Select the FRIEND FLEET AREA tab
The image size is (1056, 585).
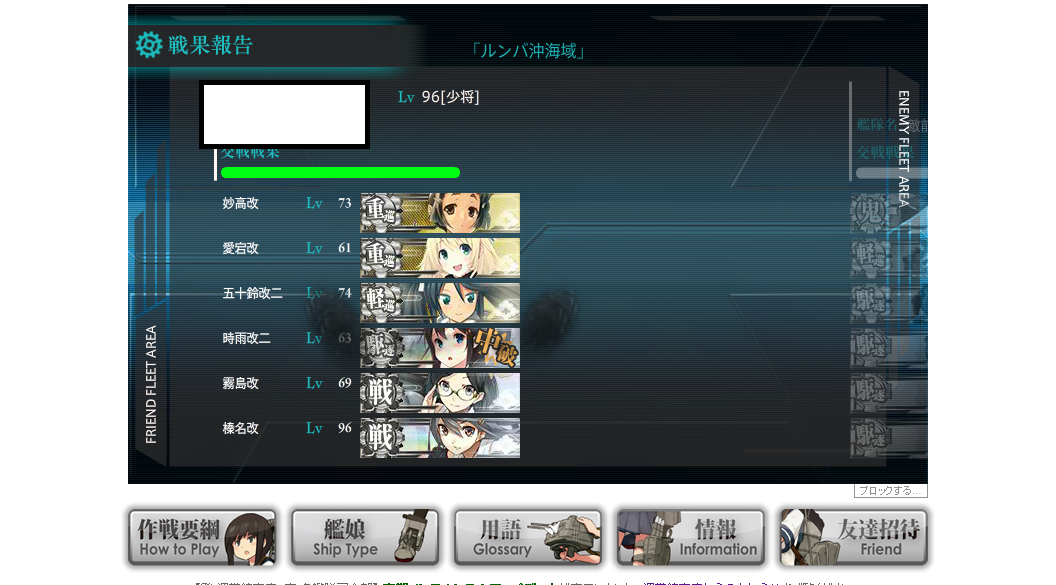tap(151, 384)
